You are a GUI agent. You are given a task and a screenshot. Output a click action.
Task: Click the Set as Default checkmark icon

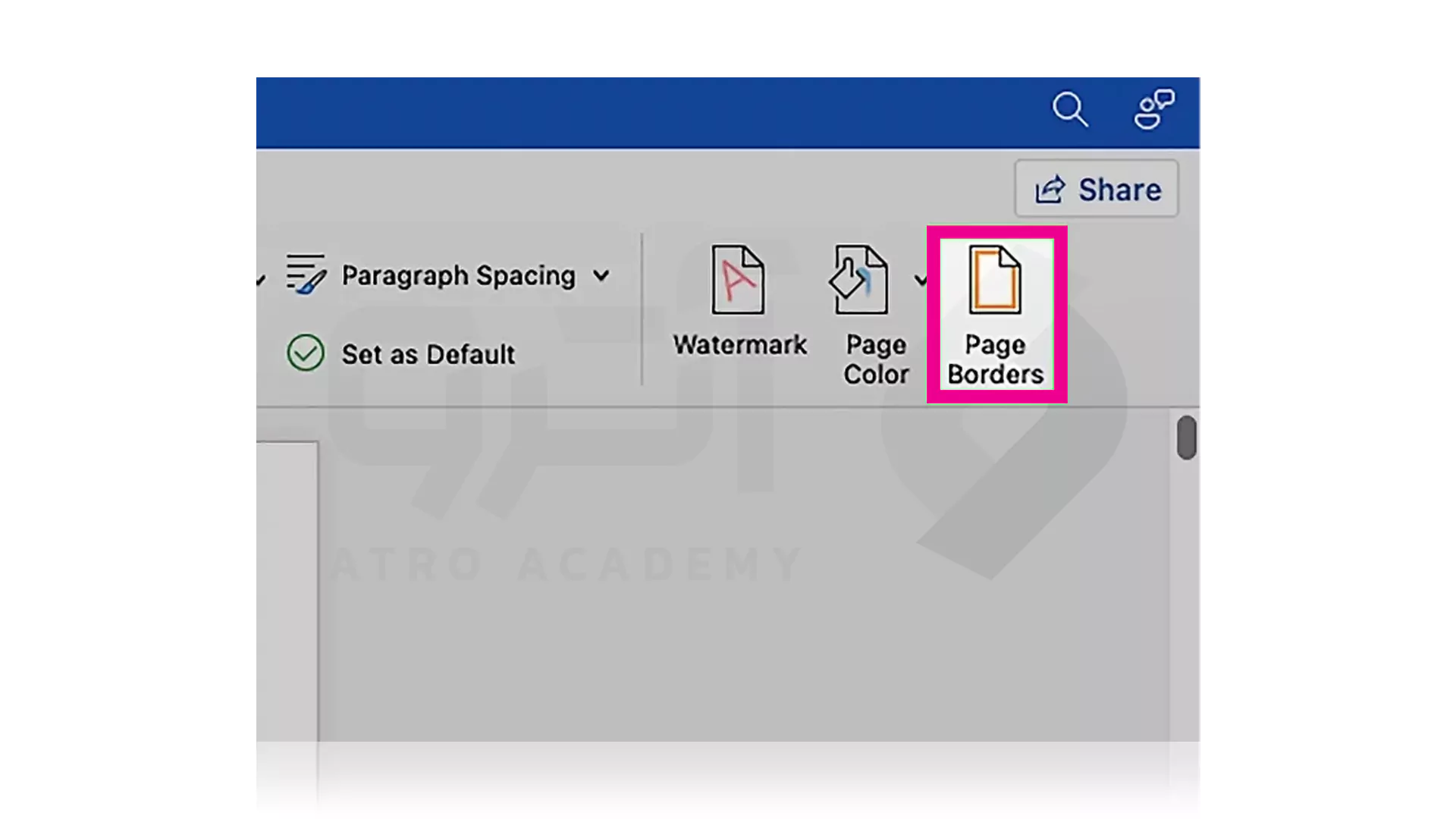[x=306, y=354]
